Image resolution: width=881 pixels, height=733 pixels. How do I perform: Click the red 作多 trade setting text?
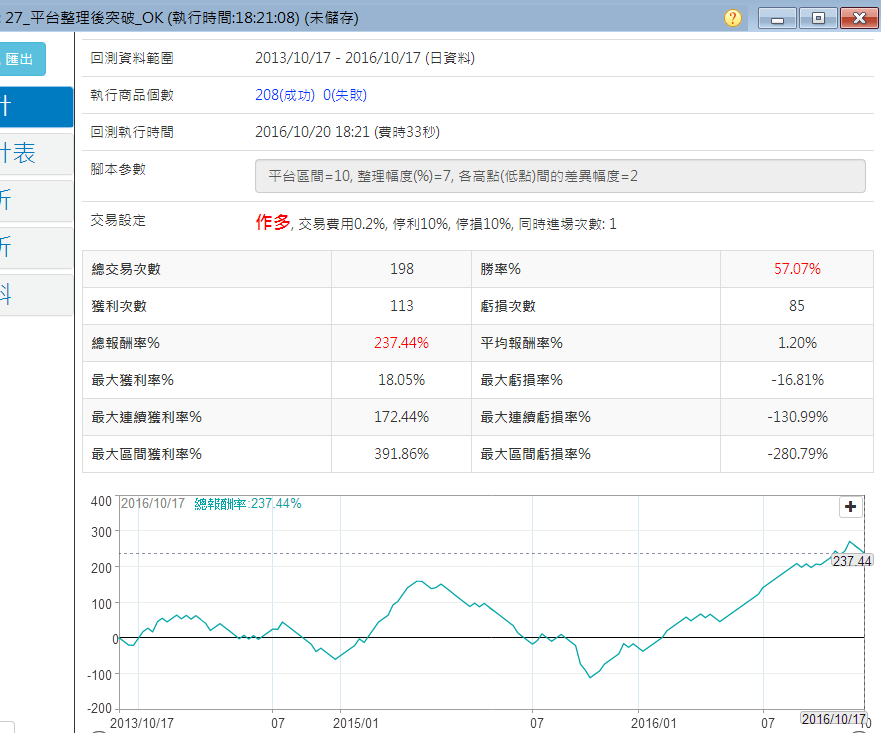(272, 223)
